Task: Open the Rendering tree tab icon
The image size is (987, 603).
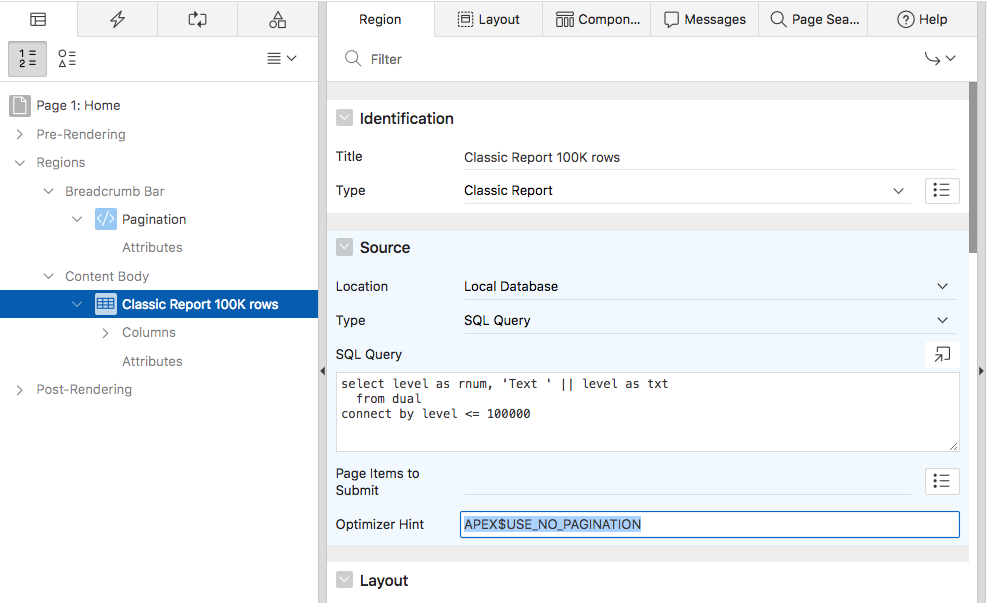Action: (38, 19)
